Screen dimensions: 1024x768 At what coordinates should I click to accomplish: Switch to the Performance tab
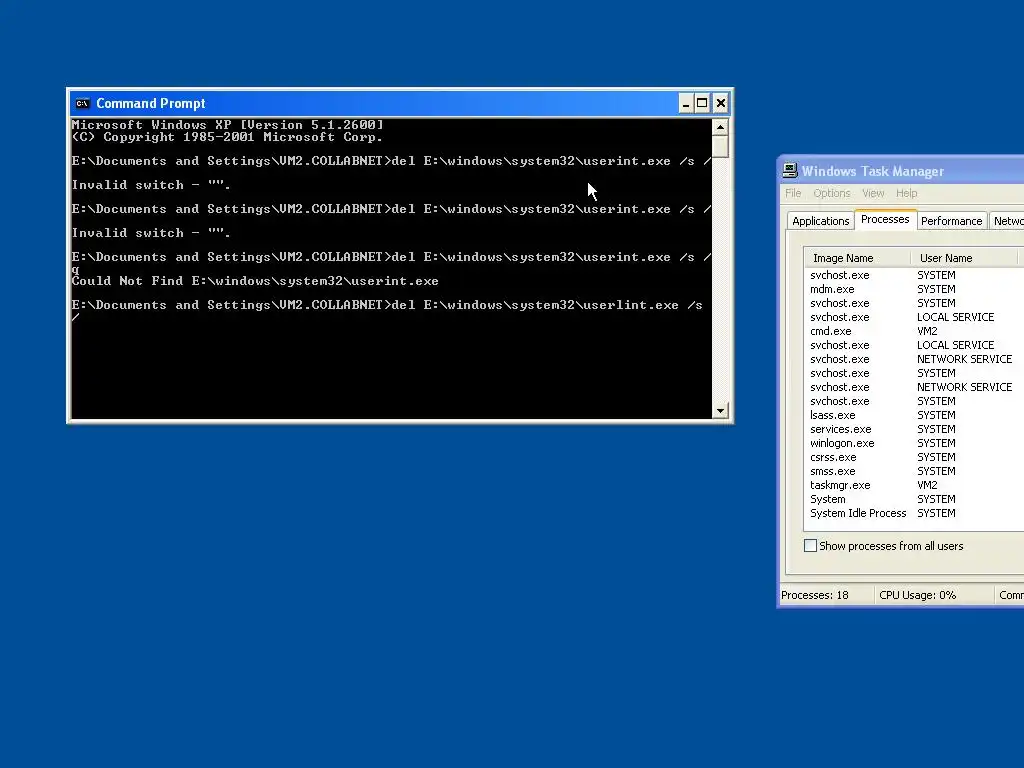click(951, 221)
